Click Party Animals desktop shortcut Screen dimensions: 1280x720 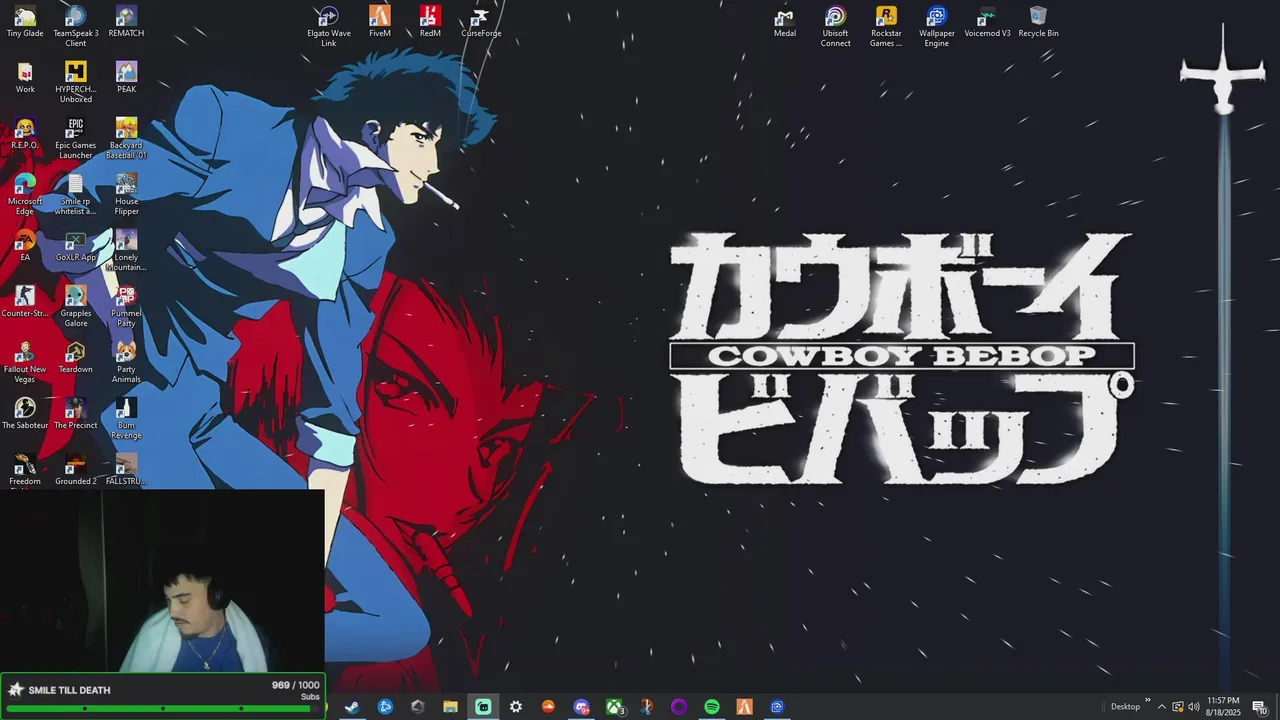tap(126, 362)
